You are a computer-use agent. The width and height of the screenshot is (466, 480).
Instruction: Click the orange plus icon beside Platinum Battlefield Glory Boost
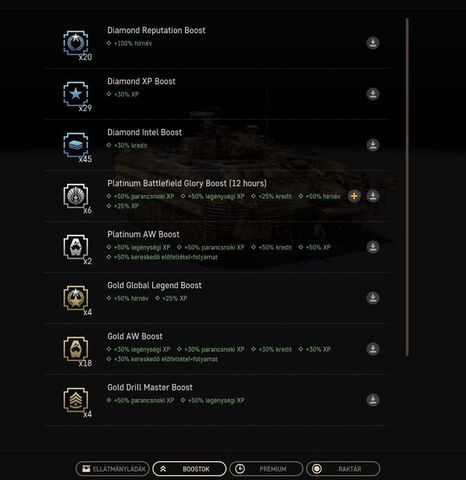click(354, 196)
